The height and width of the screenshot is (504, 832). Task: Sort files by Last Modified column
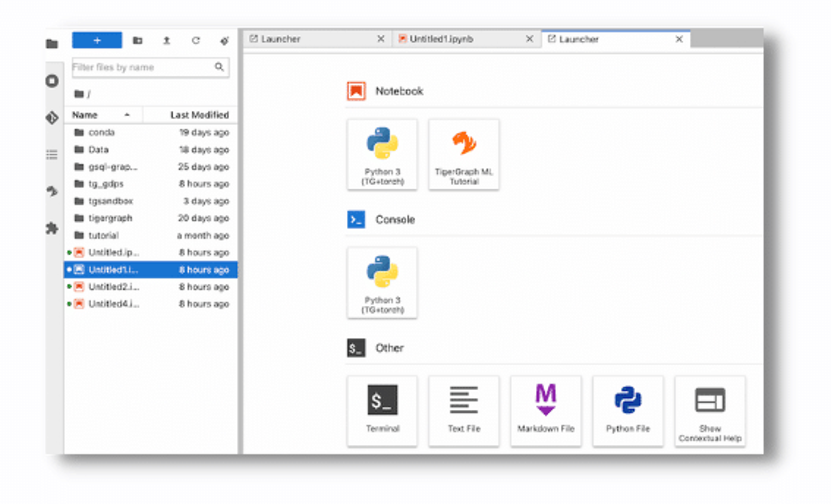(190, 115)
